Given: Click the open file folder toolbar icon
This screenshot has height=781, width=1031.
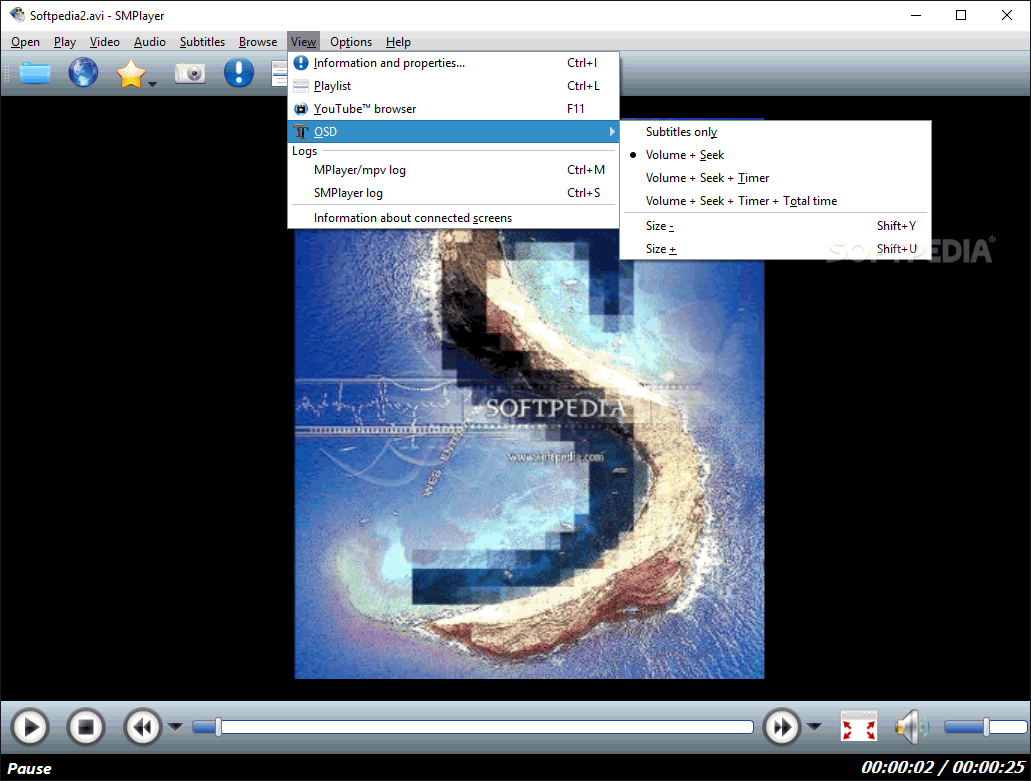Looking at the screenshot, I should 35,73.
